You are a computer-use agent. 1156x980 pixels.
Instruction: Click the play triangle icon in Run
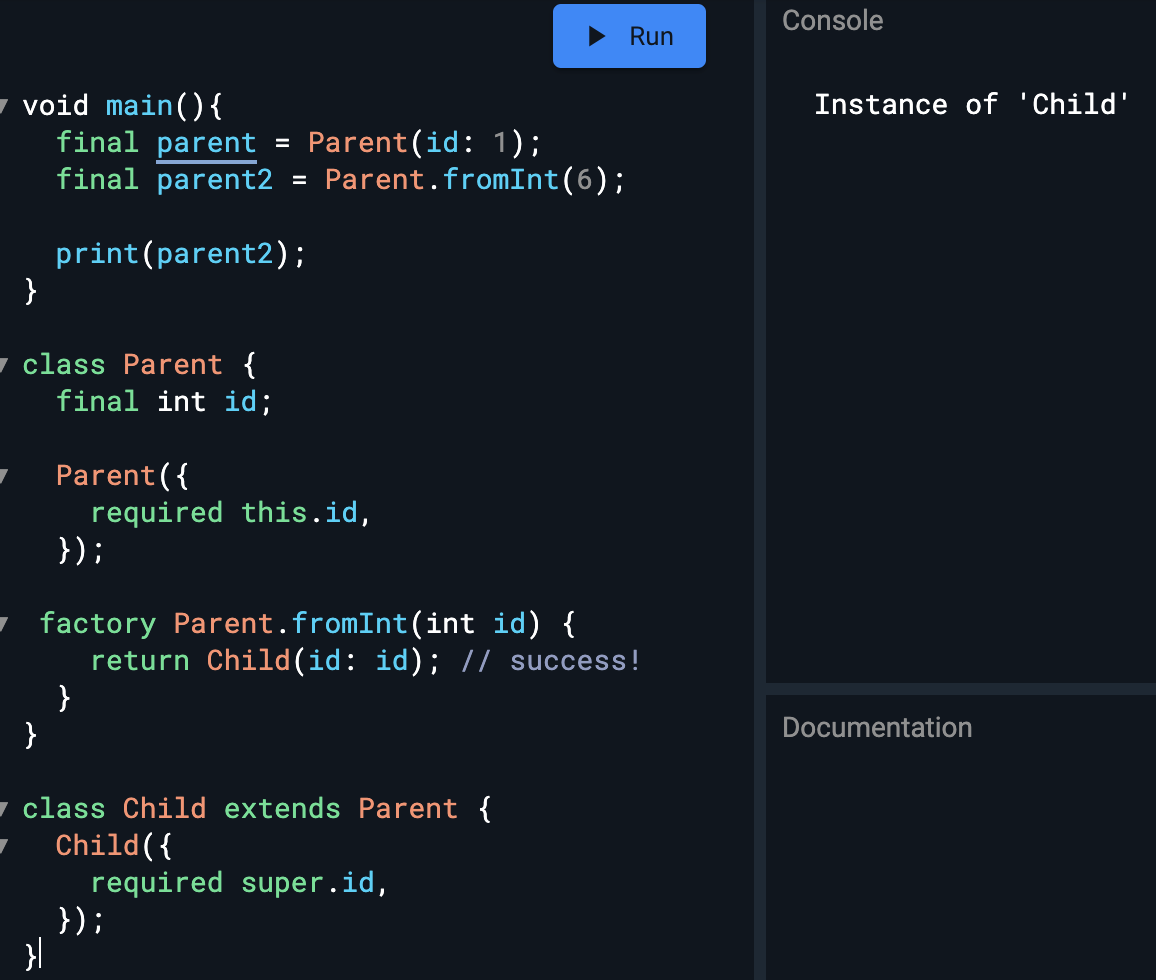click(596, 36)
